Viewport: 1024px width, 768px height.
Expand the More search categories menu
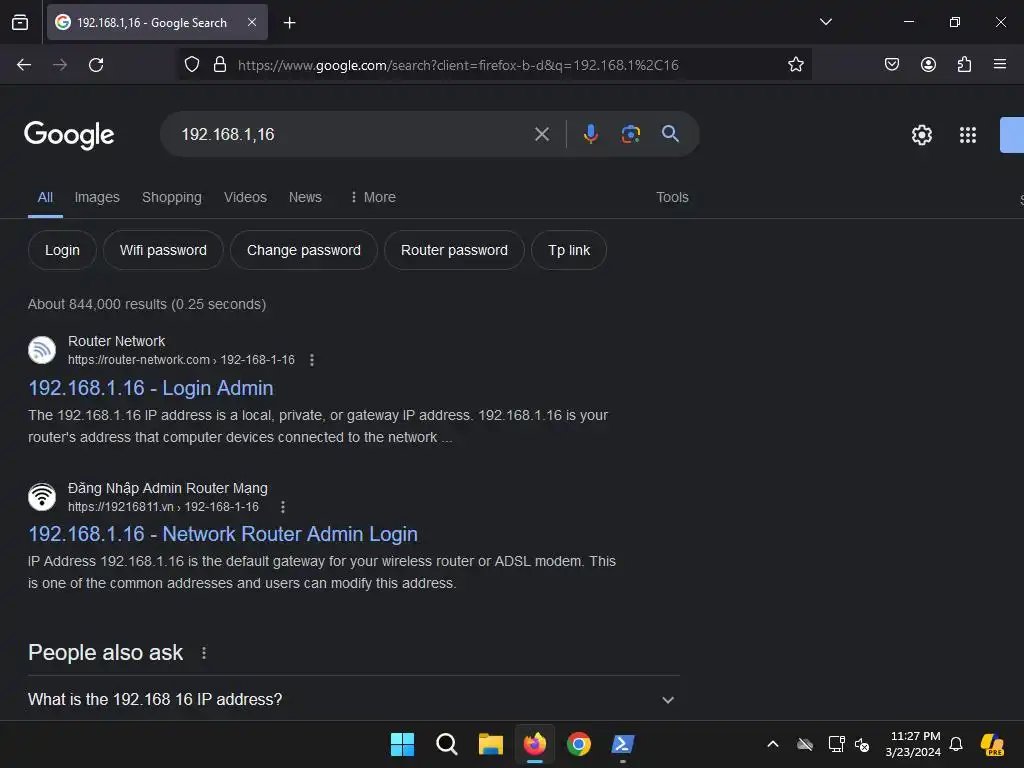(x=373, y=197)
